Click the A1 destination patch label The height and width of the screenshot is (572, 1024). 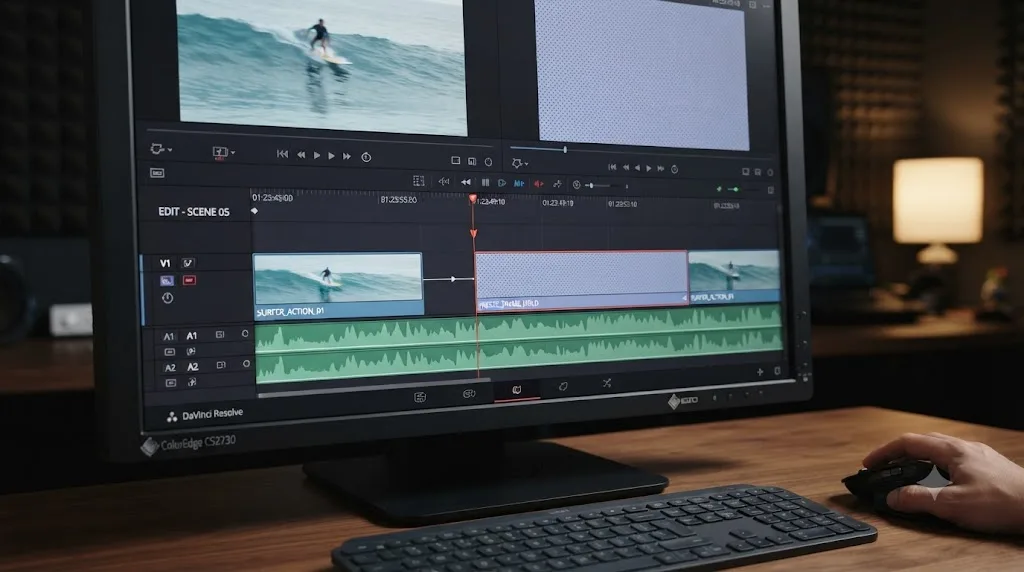(x=168, y=336)
